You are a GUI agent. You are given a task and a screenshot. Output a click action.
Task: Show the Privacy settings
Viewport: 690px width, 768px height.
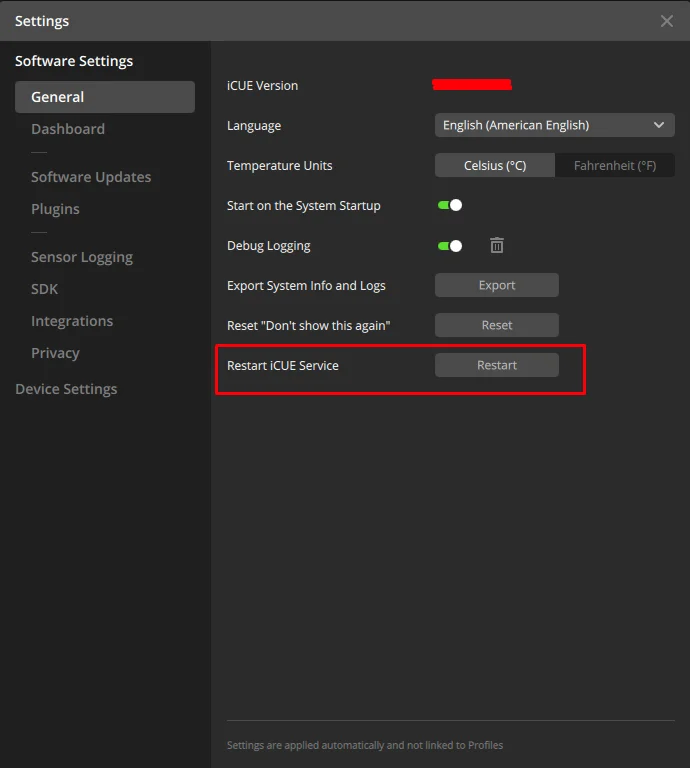55,353
